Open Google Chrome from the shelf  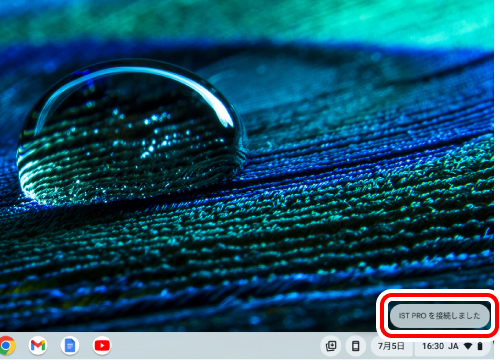click(6, 346)
